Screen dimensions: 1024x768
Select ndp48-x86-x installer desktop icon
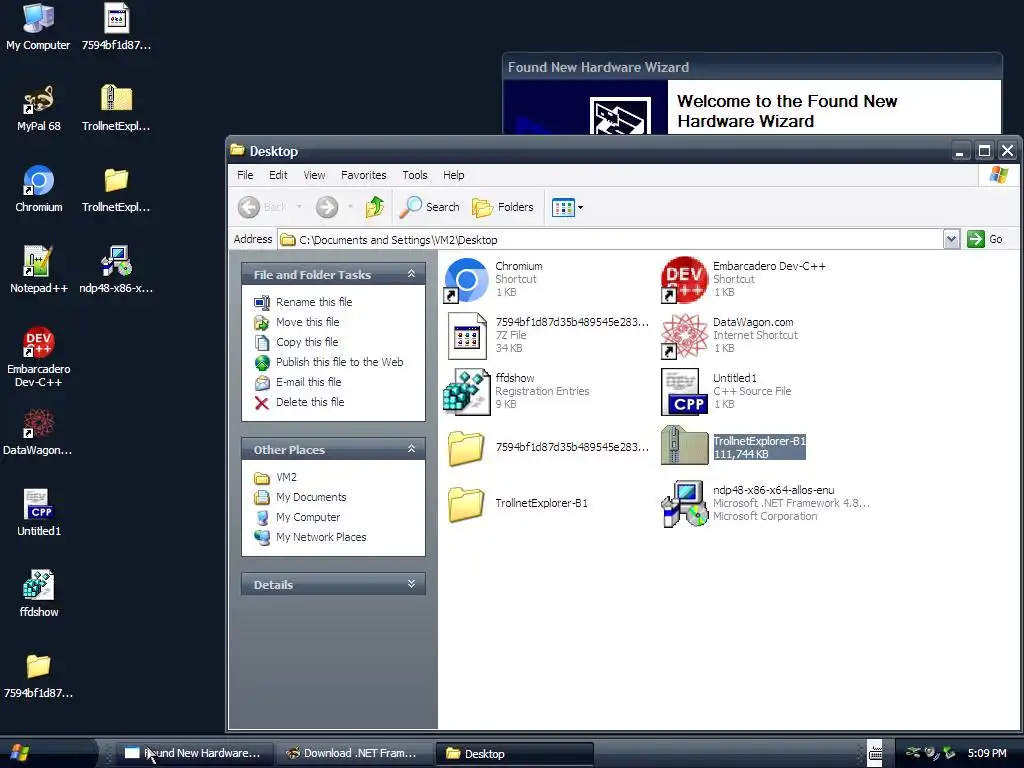tap(116, 269)
